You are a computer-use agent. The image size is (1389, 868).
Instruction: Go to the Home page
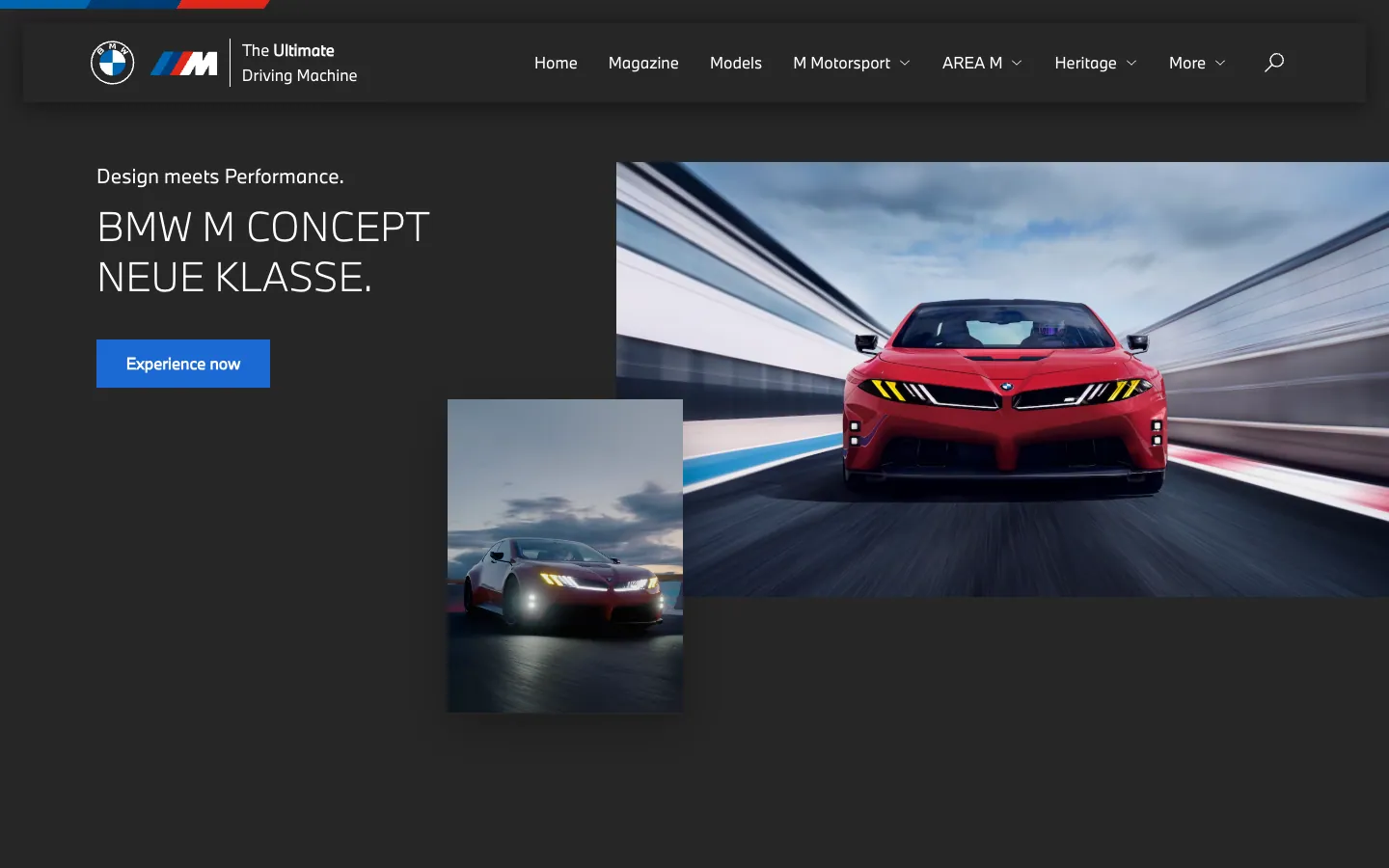pyautogui.click(x=556, y=63)
